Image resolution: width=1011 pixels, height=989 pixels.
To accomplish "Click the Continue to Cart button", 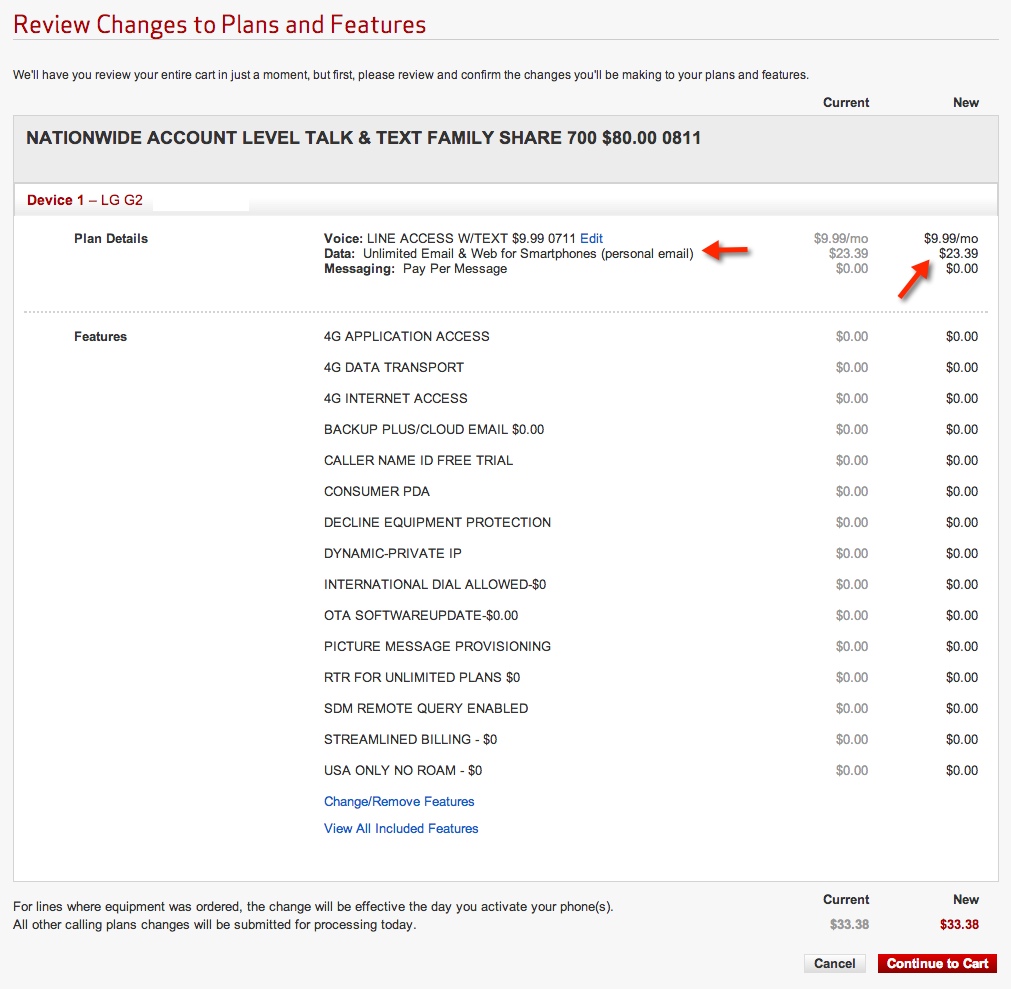I will [x=937, y=964].
